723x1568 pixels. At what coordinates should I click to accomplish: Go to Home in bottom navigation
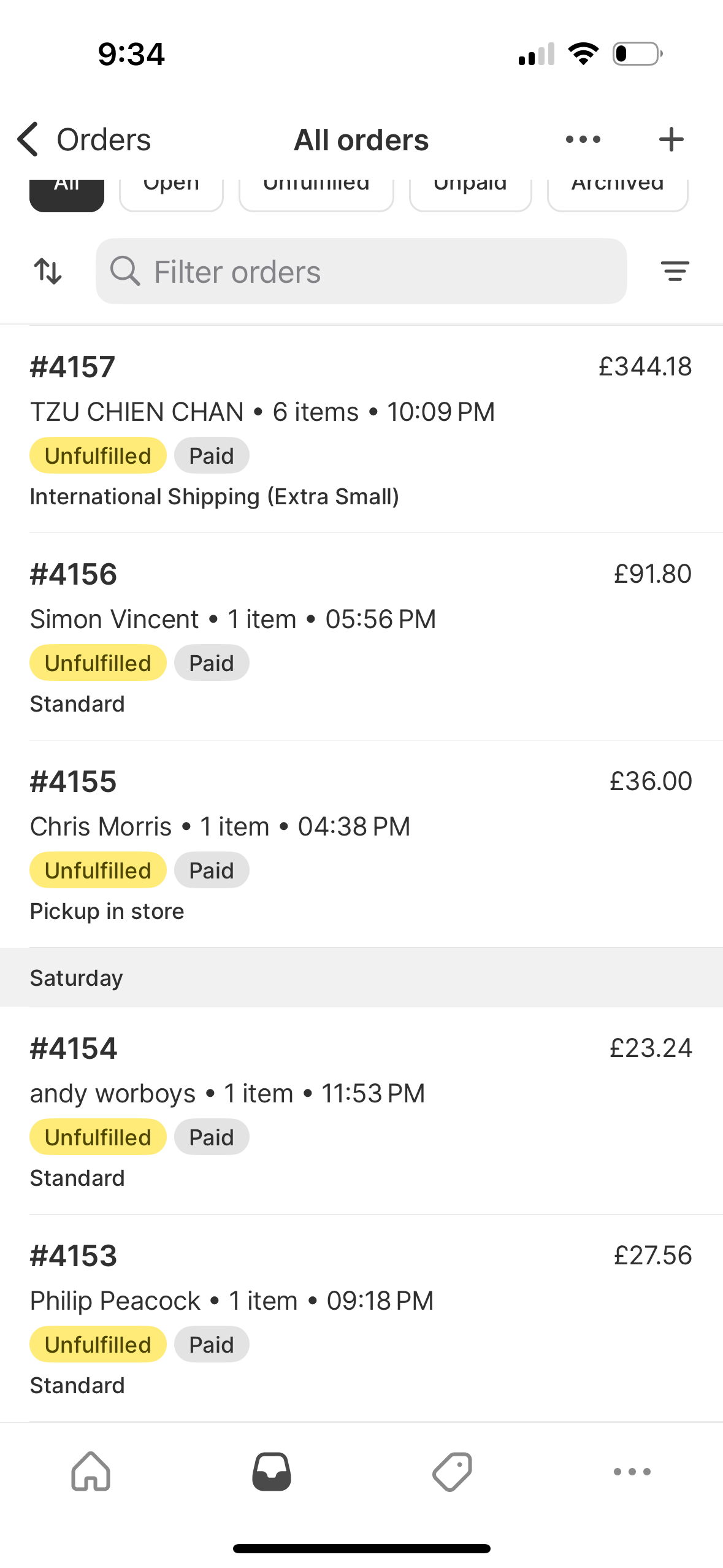(x=91, y=1471)
